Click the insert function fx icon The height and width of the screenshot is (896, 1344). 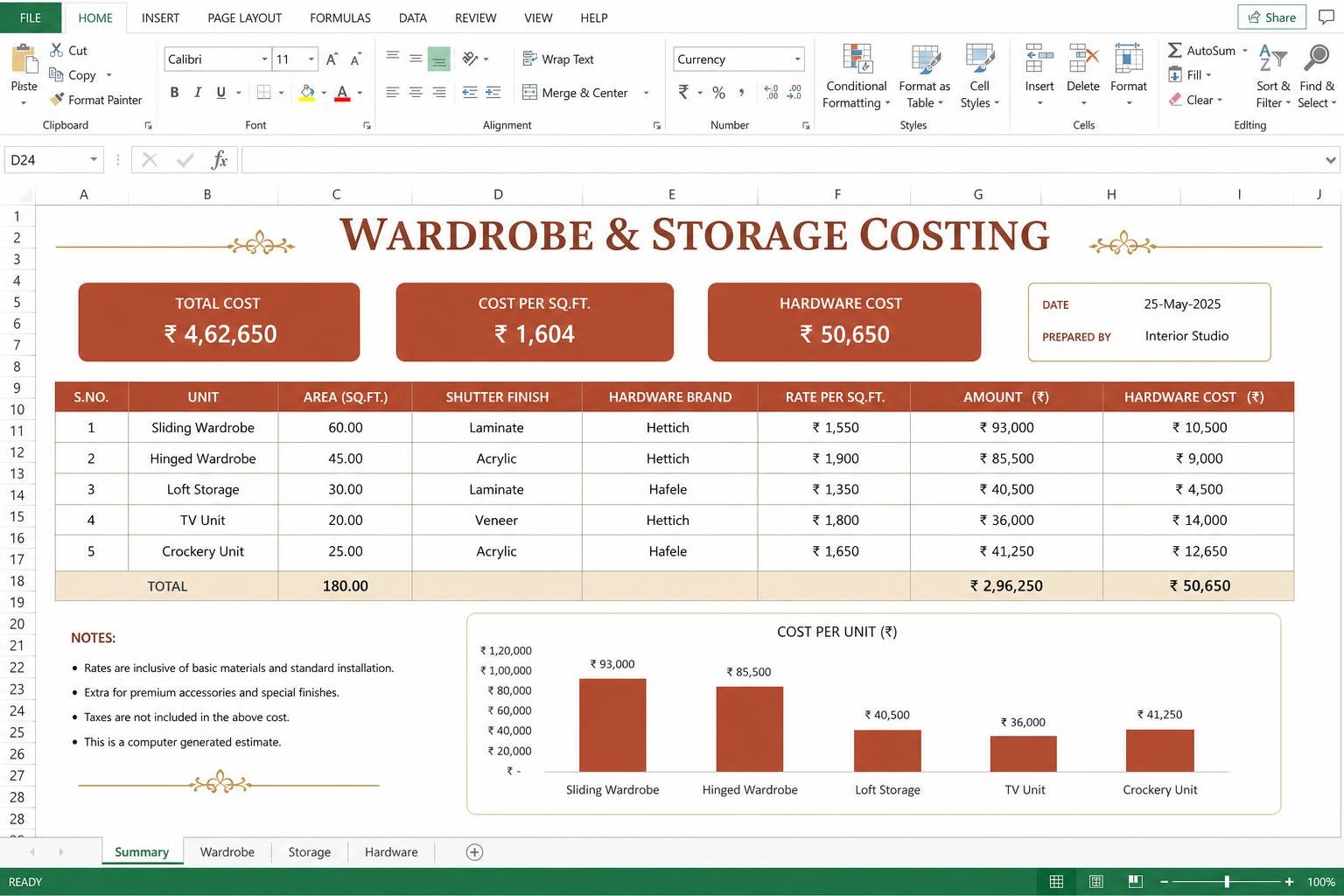220,160
